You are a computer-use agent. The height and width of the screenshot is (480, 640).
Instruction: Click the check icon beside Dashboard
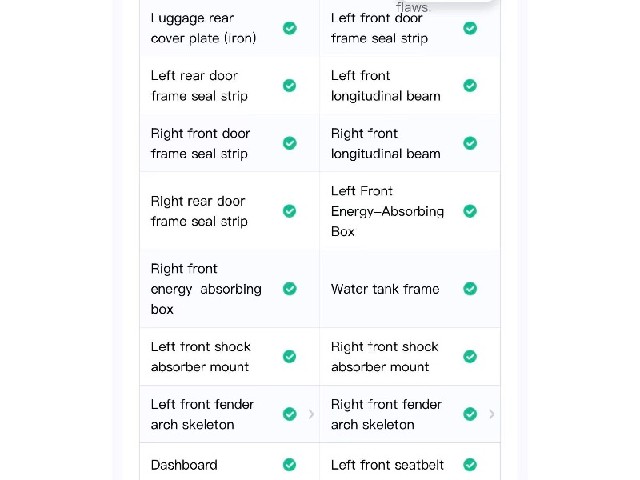point(289,464)
